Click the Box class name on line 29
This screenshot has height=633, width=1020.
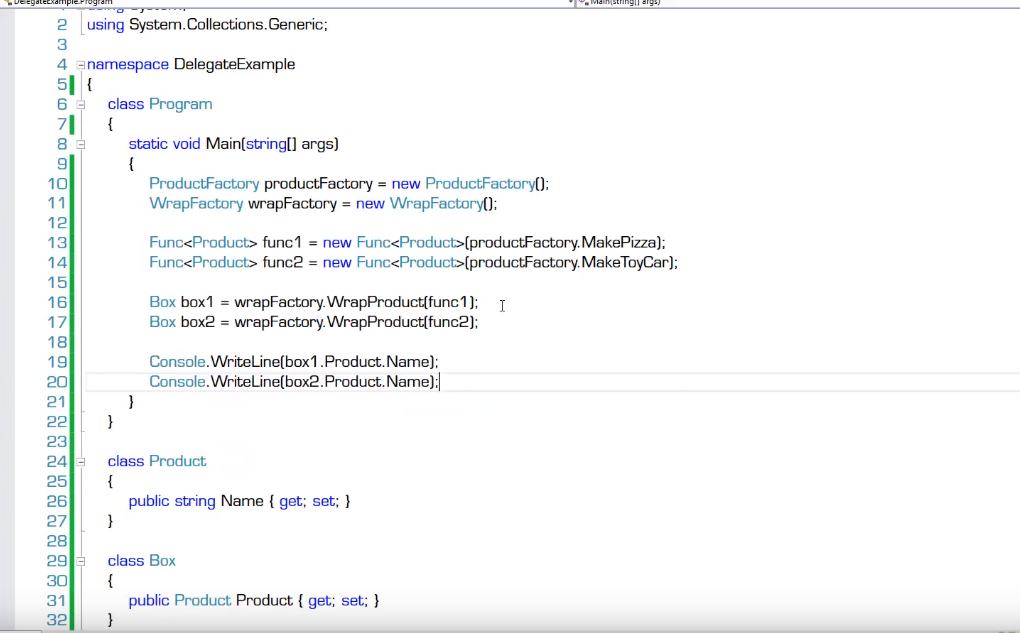click(x=162, y=561)
